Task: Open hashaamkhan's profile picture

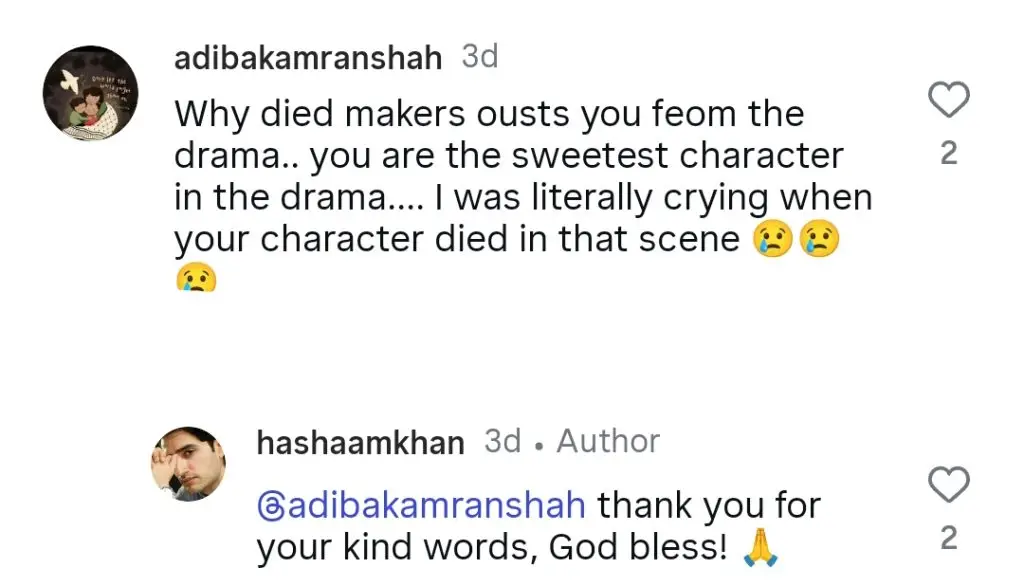Action: (189, 464)
